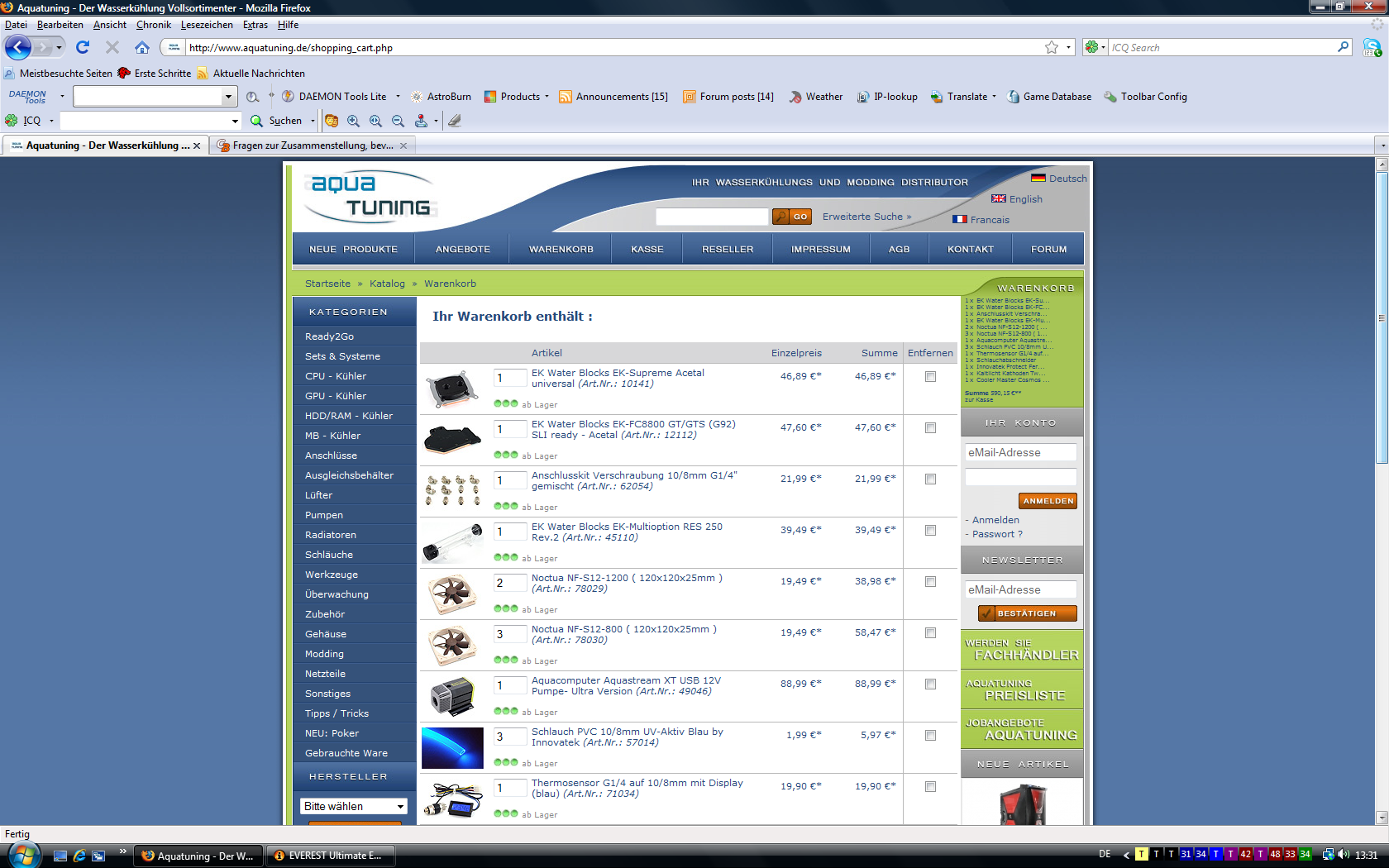Click the Firefox Back navigation button
Screen dimensions: 1389x868
[x=18, y=47]
